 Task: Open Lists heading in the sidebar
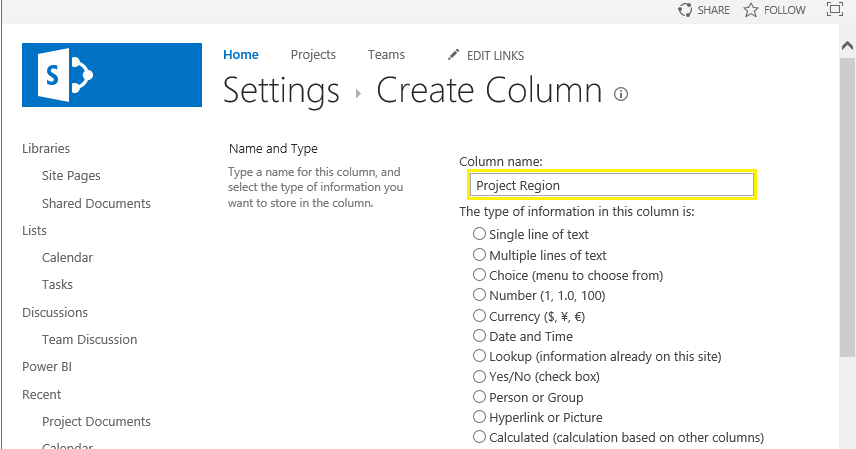coord(34,231)
